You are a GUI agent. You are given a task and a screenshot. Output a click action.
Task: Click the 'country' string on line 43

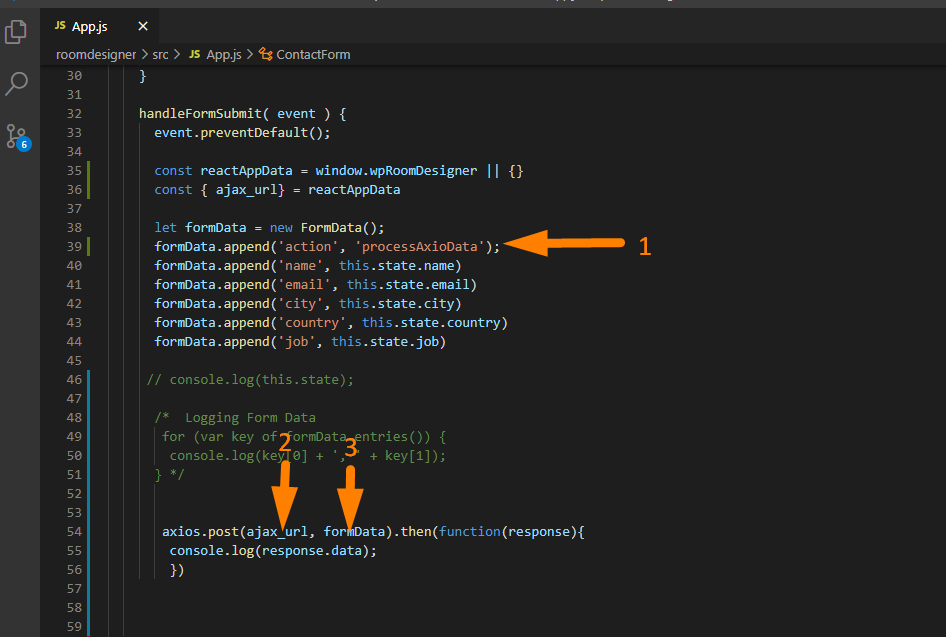[x=312, y=322]
